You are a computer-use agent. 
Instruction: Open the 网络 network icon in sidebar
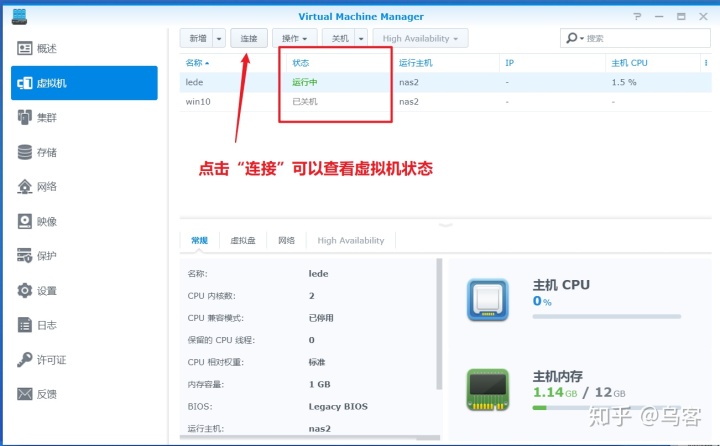(25, 186)
